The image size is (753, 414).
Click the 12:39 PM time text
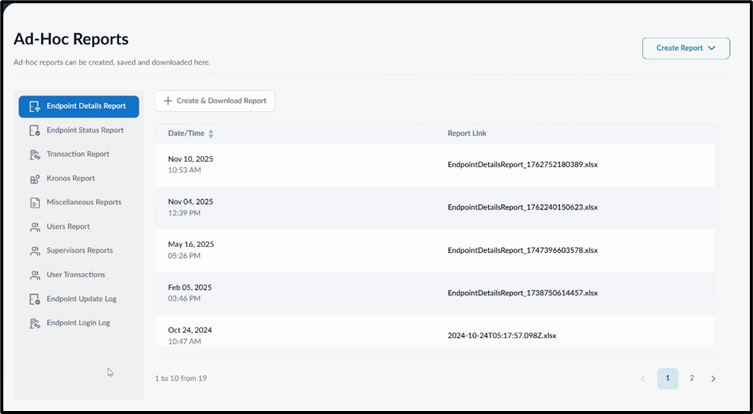184,213
